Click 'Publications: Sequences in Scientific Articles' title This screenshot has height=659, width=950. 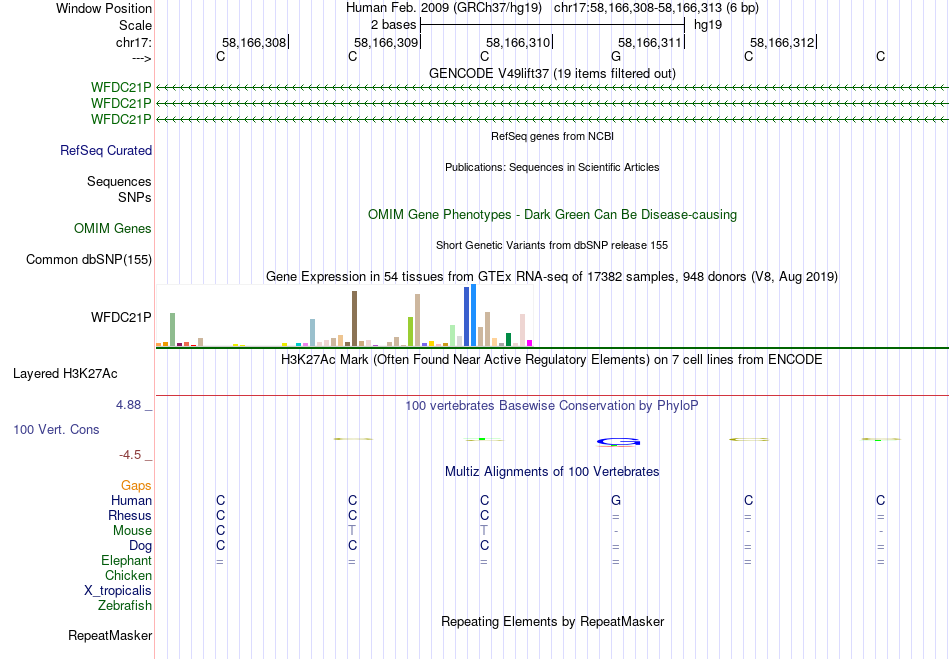click(552, 167)
